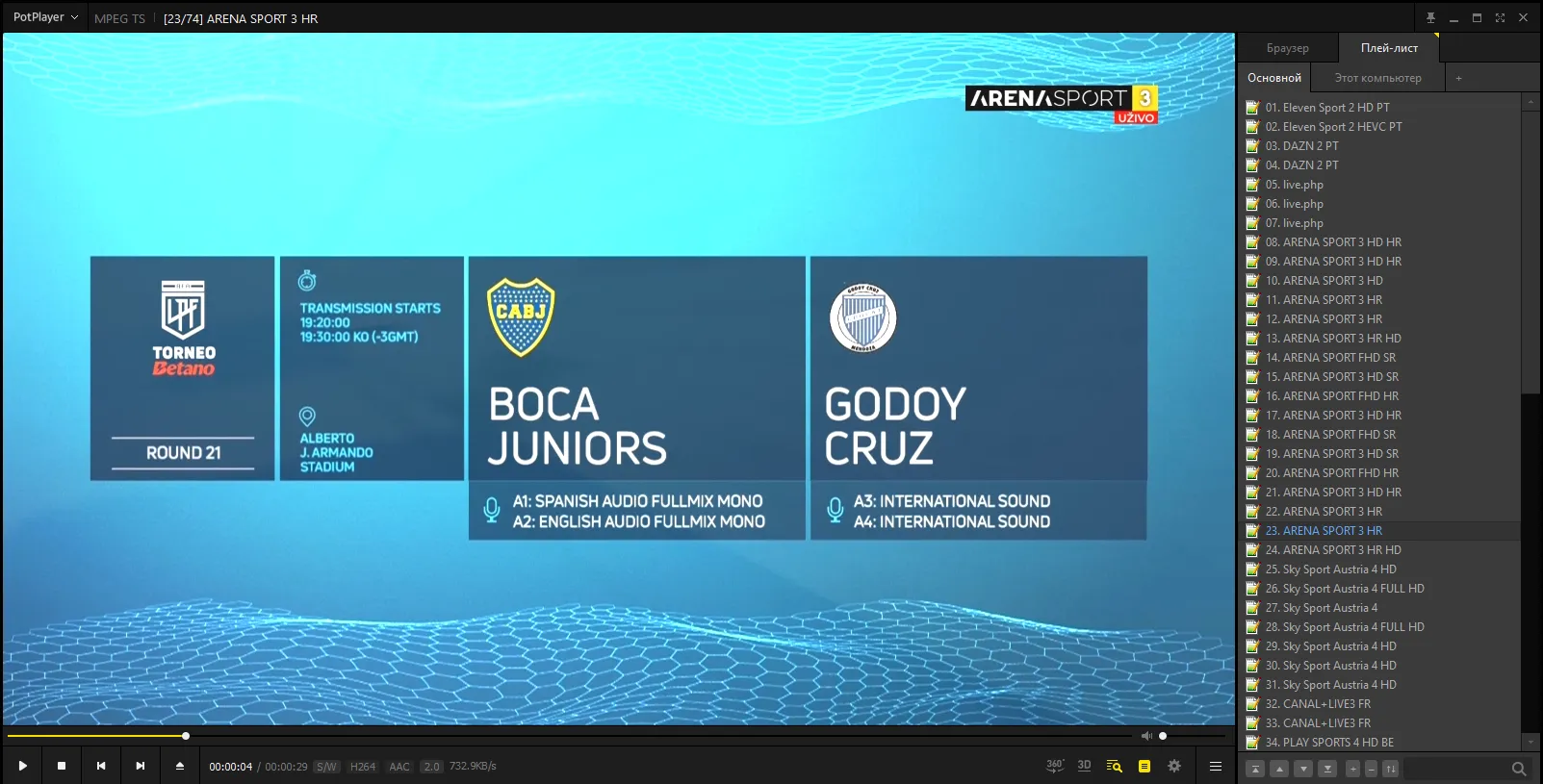Move selected item to bottom of playlist
The width and height of the screenshot is (1543, 784).
[1327, 769]
